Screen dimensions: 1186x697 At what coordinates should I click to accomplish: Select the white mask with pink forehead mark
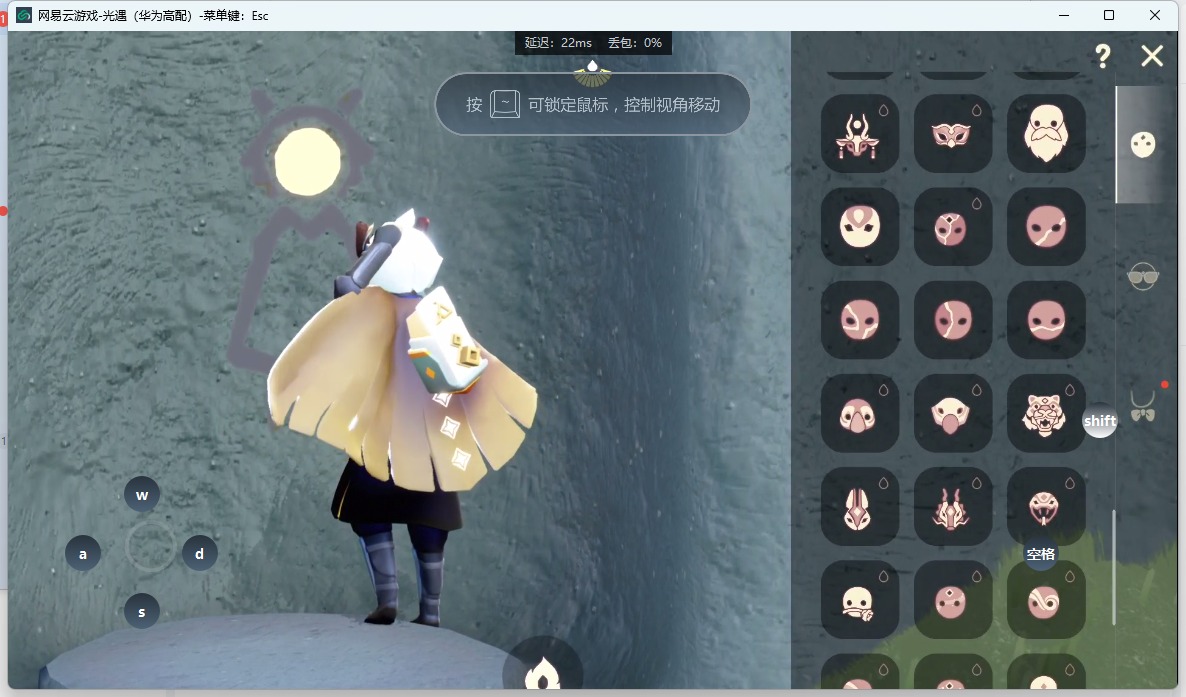tap(860, 227)
